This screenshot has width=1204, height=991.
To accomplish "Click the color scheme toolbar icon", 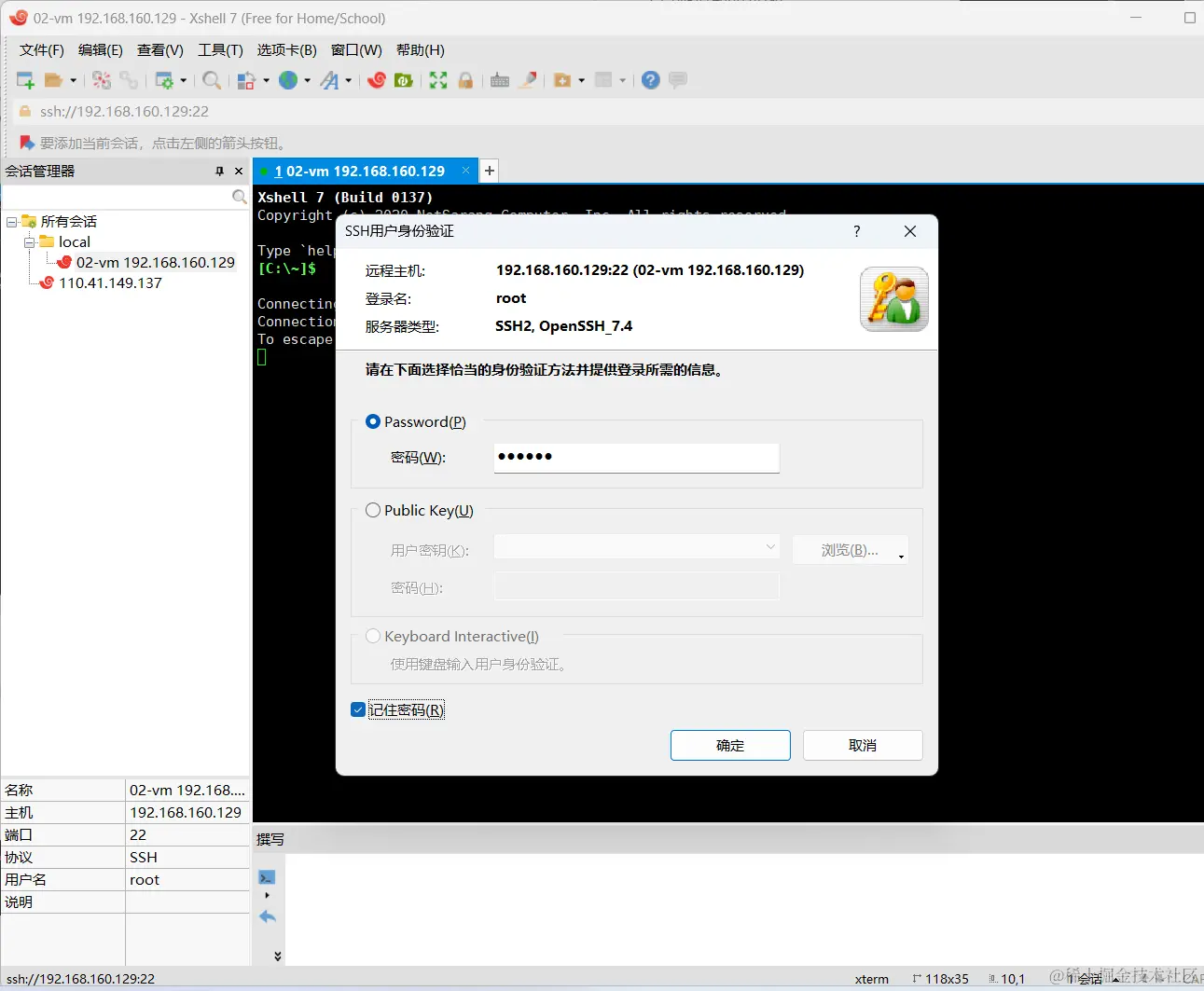I will pyautogui.click(x=246, y=80).
